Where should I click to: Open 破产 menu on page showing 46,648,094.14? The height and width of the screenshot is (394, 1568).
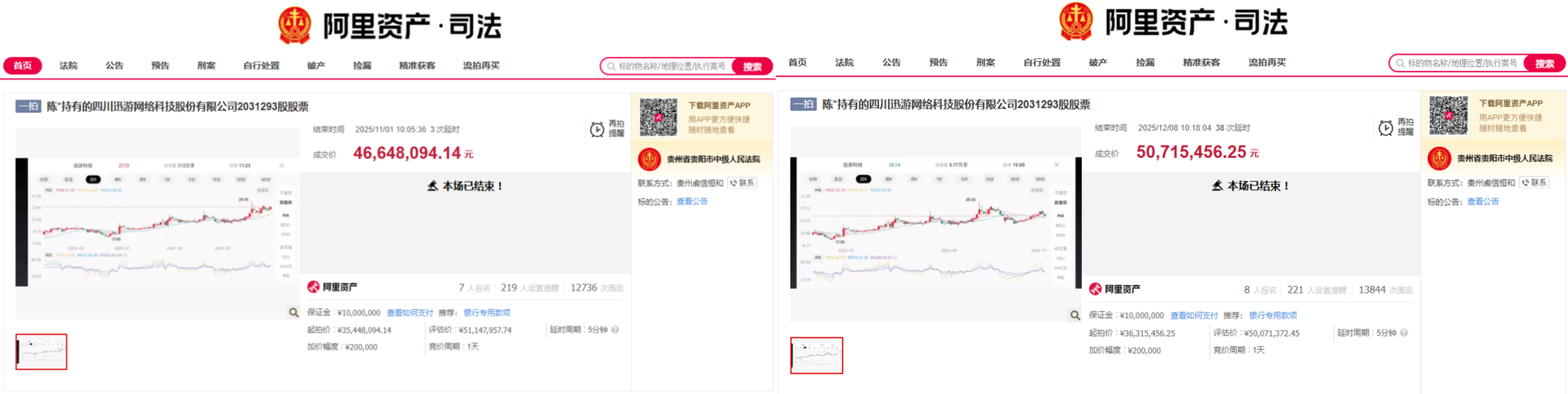point(316,66)
